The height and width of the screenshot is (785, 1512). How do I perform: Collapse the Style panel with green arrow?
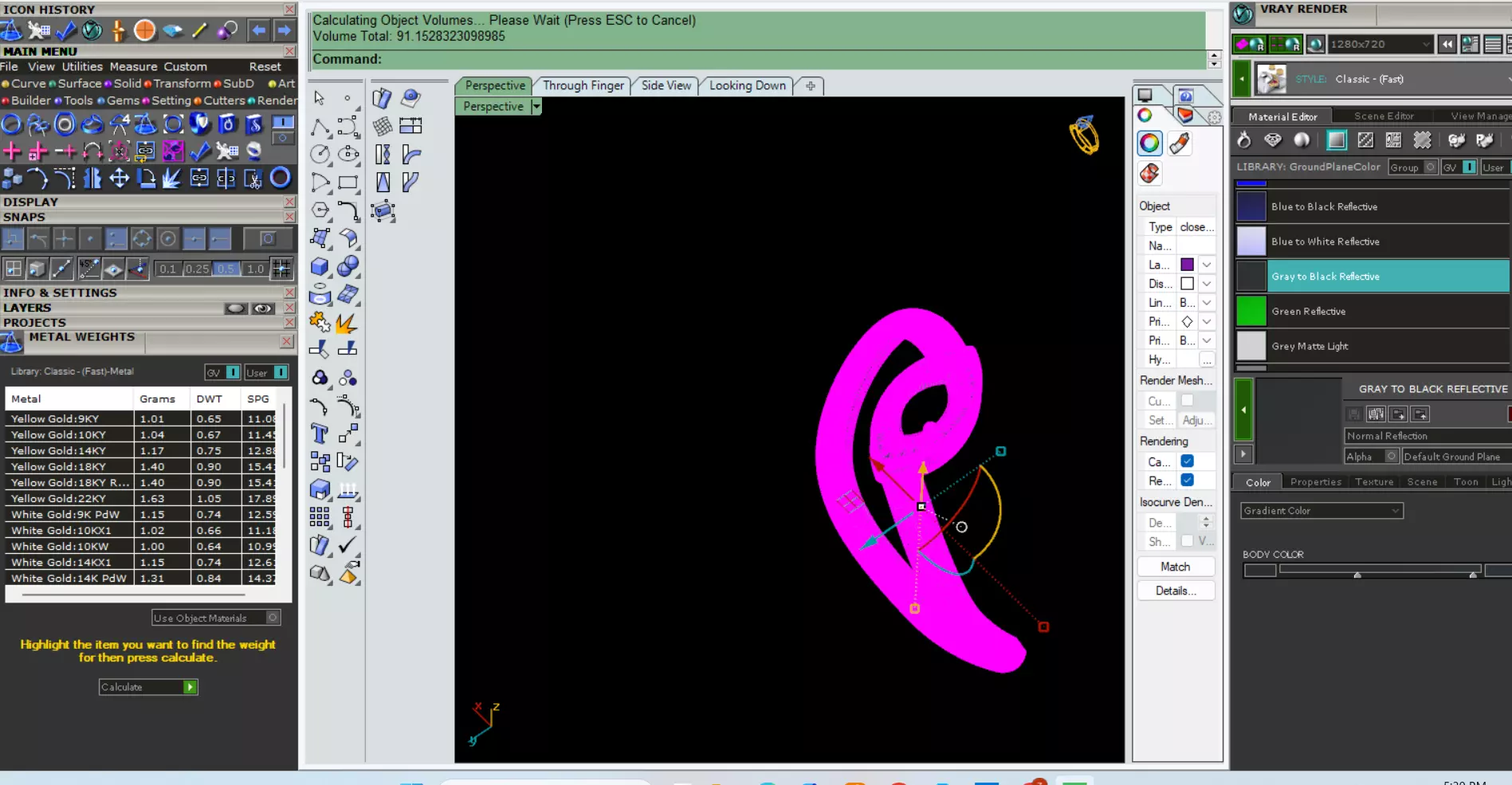point(1242,79)
